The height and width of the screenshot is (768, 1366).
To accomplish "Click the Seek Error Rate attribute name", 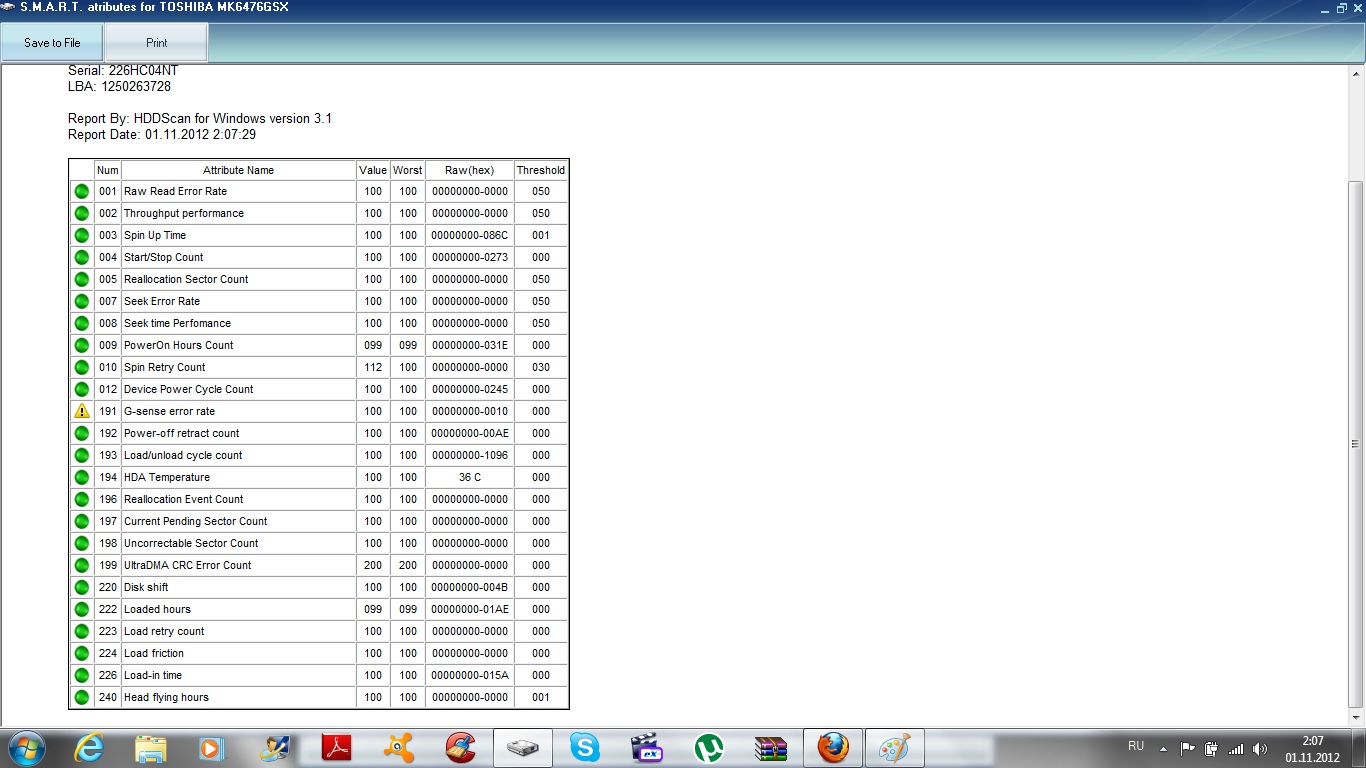I will [x=162, y=301].
